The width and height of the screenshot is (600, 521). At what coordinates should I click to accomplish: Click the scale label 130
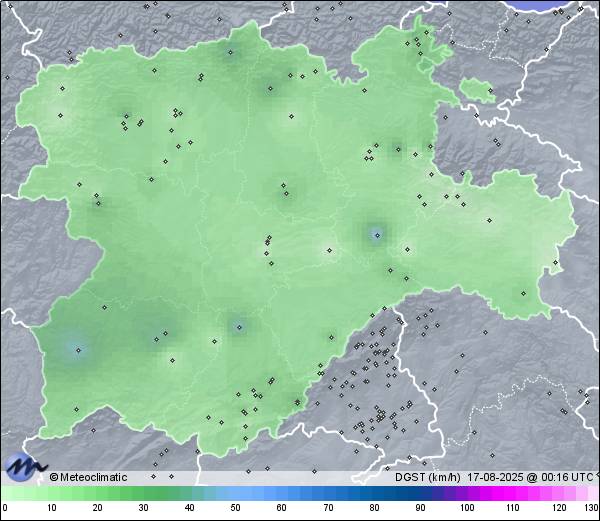(591, 508)
